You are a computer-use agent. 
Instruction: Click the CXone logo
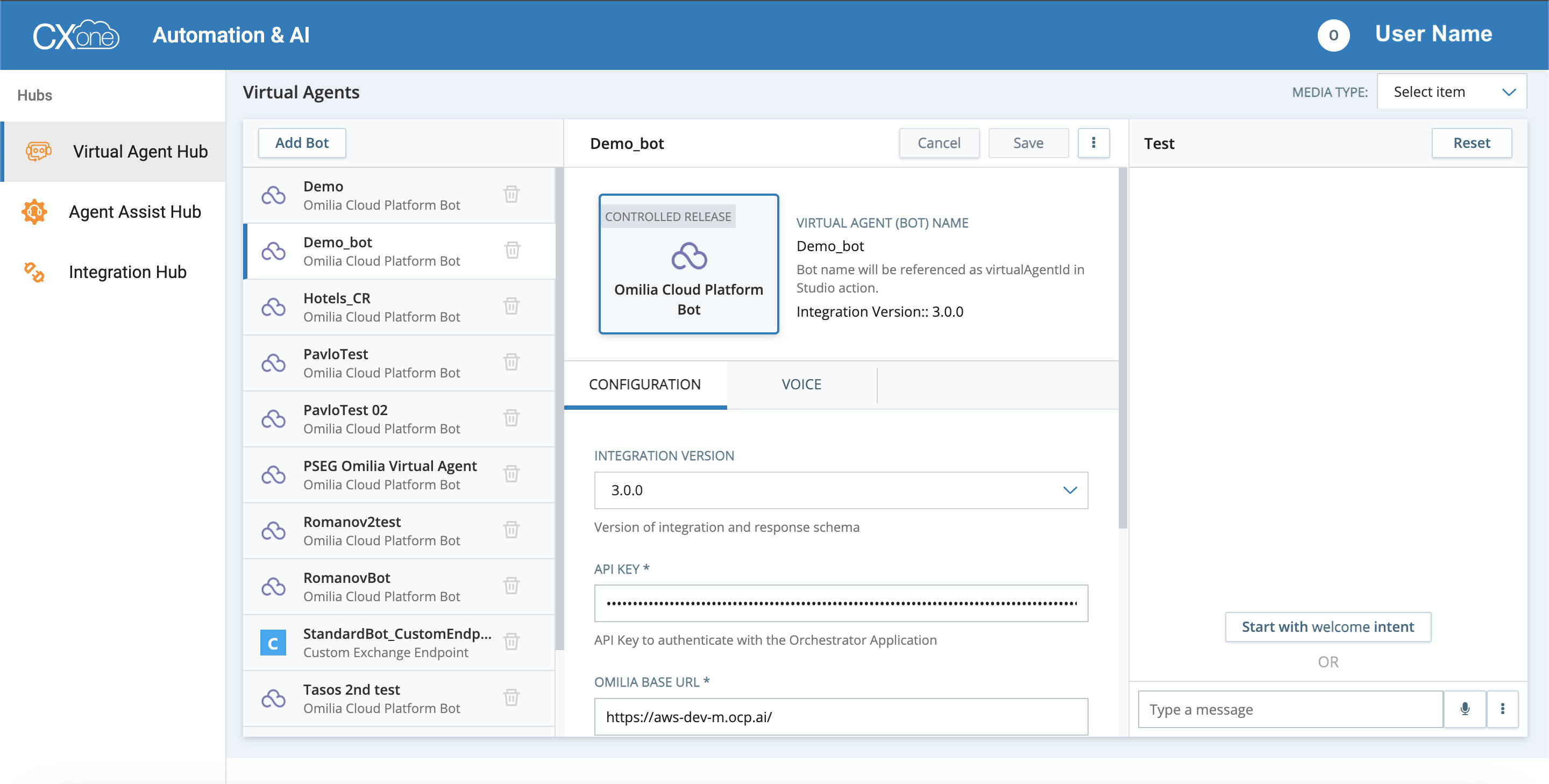(x=76, y=35)
